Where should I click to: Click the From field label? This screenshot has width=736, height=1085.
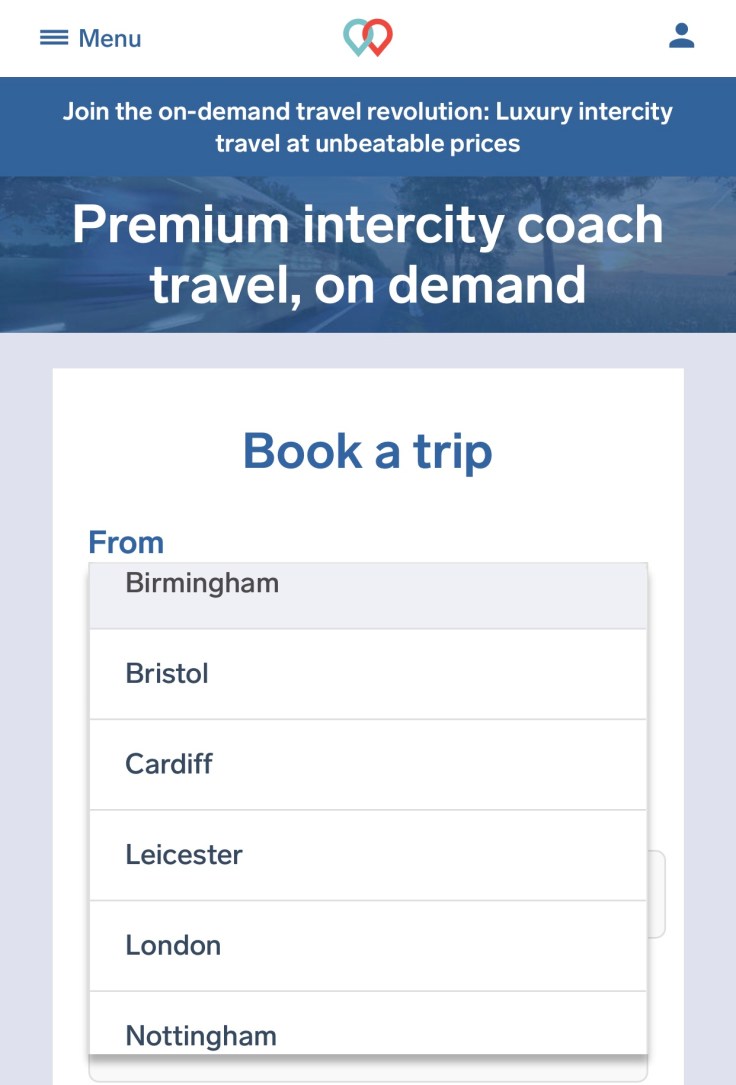click(x=126, y=543)
